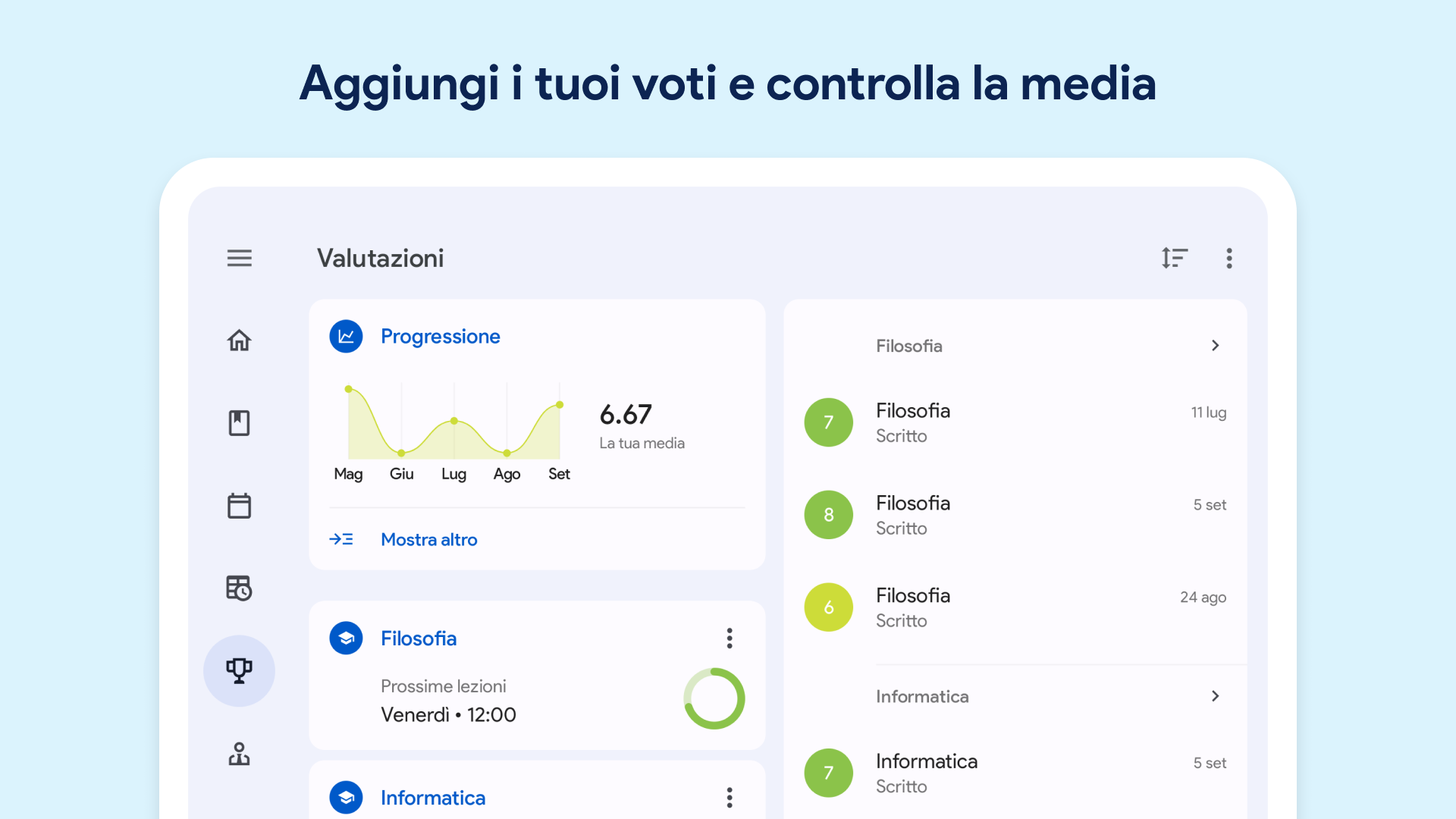This screenshot has height=819, width=1456.
Task: Open the hamburger navigation menu
Action: 239,258
